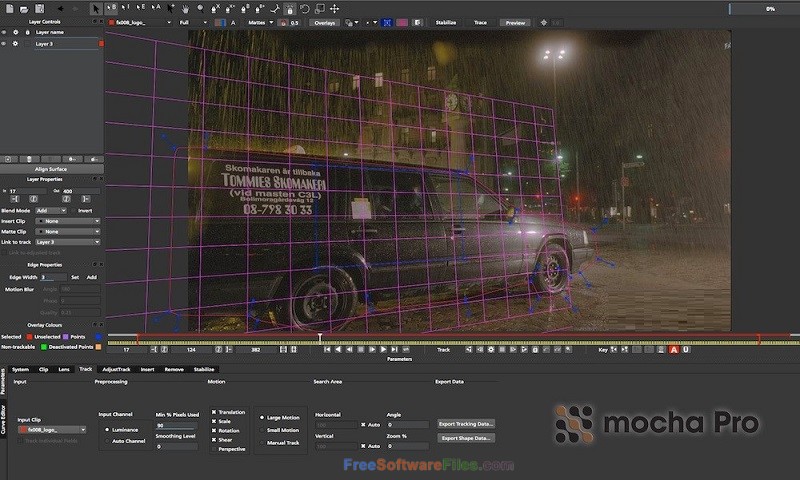This screenshot has width=800, height=480.
Task: Select the Pick Both (B) arrow tool
Action: (111, 9)
